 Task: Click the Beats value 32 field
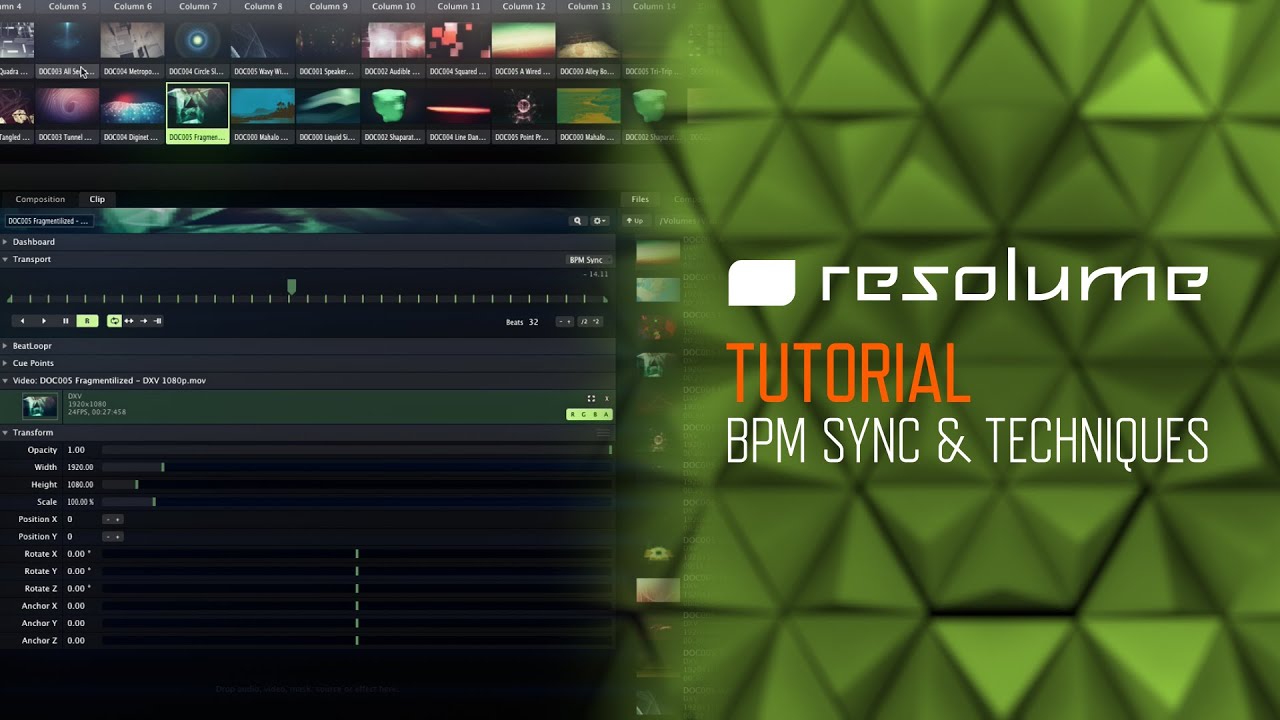tap(533, 322)
